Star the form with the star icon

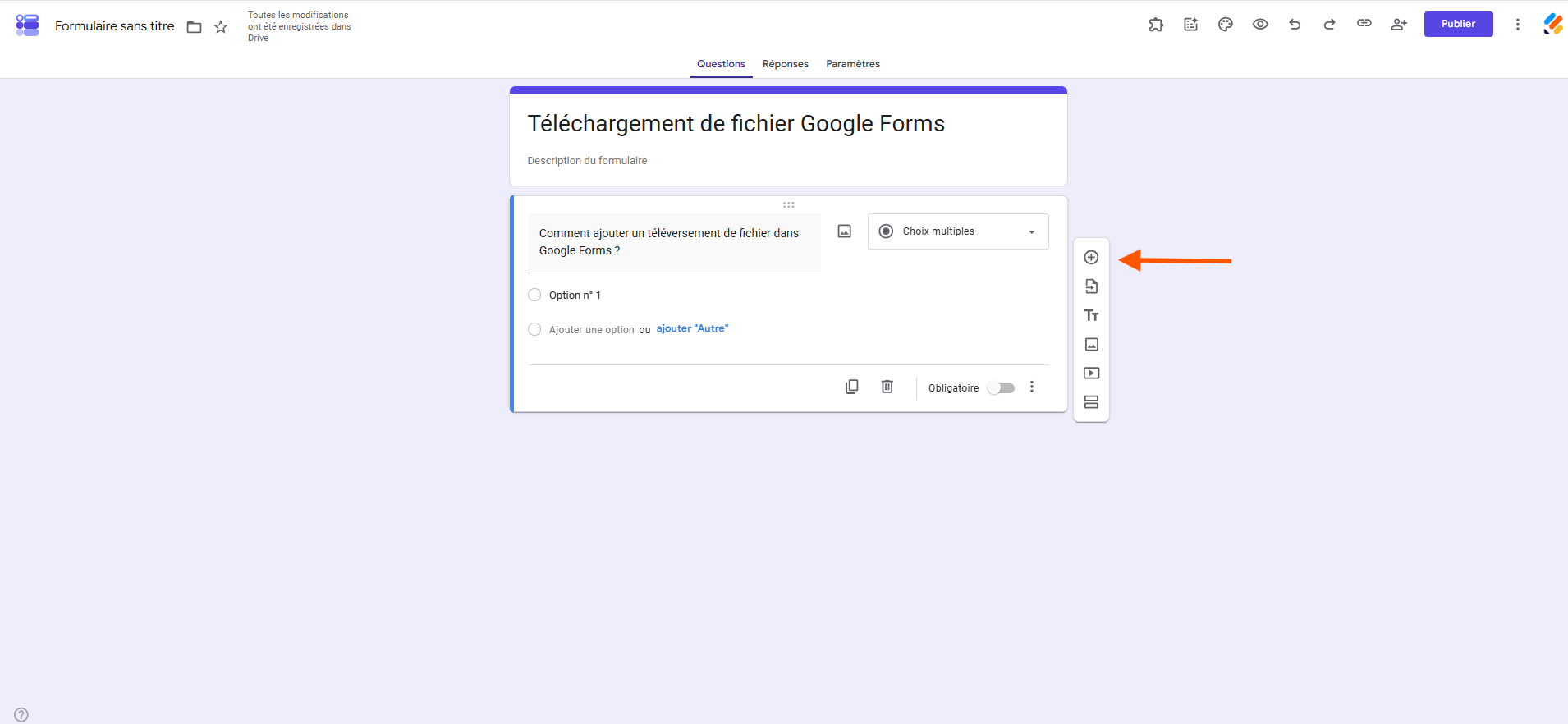click(x=221, y=27)
